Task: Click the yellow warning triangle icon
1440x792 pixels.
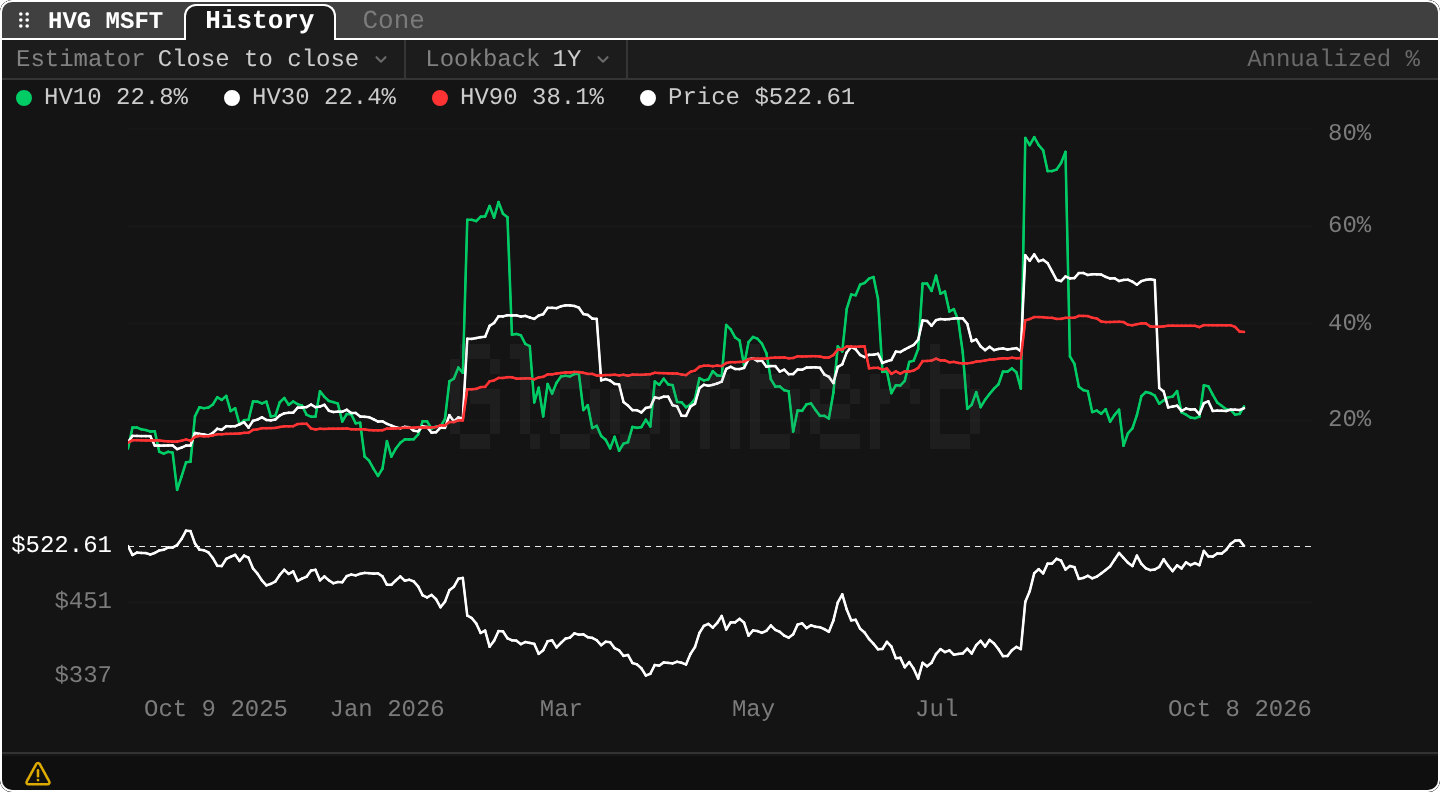Action: [38, 773]
